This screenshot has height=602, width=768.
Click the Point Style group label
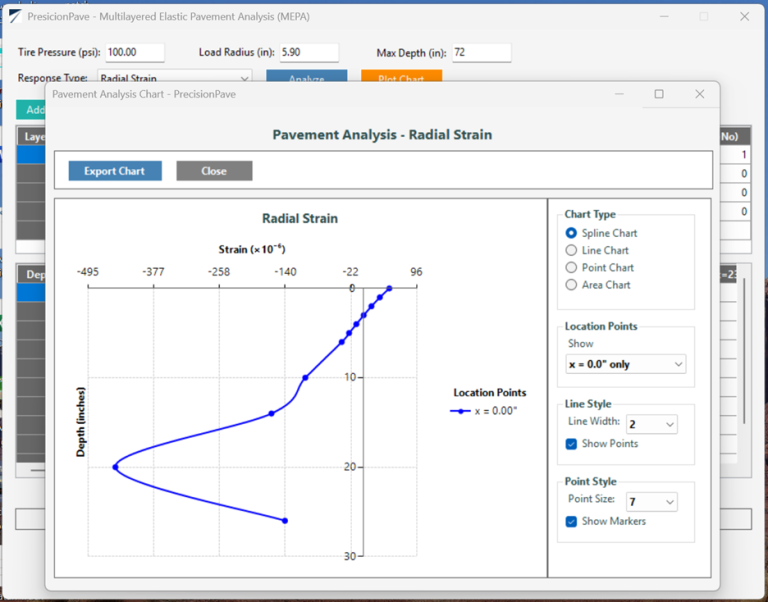pyautogui.click(x=590, y=482)
